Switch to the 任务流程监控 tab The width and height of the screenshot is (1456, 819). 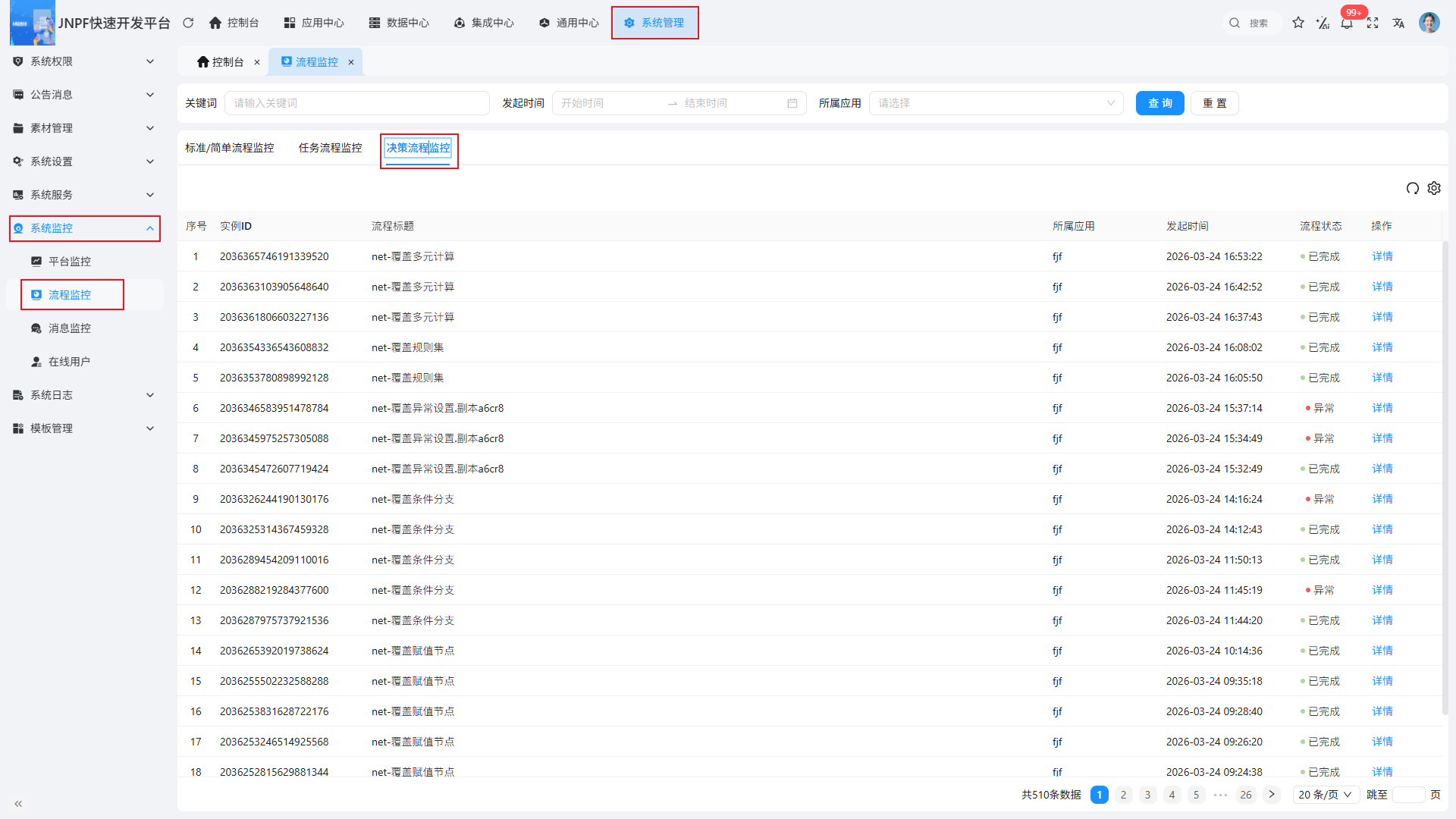coord(330,148)
